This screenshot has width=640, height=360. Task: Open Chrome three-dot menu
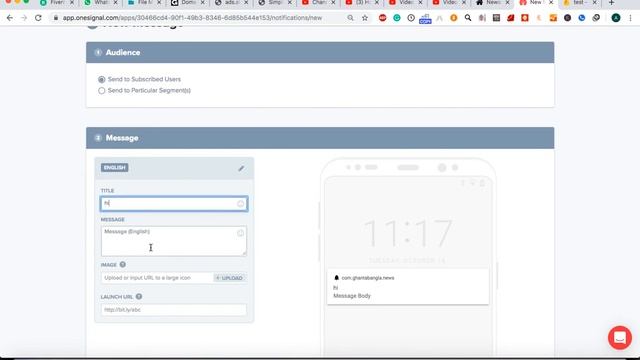point(631,18)
